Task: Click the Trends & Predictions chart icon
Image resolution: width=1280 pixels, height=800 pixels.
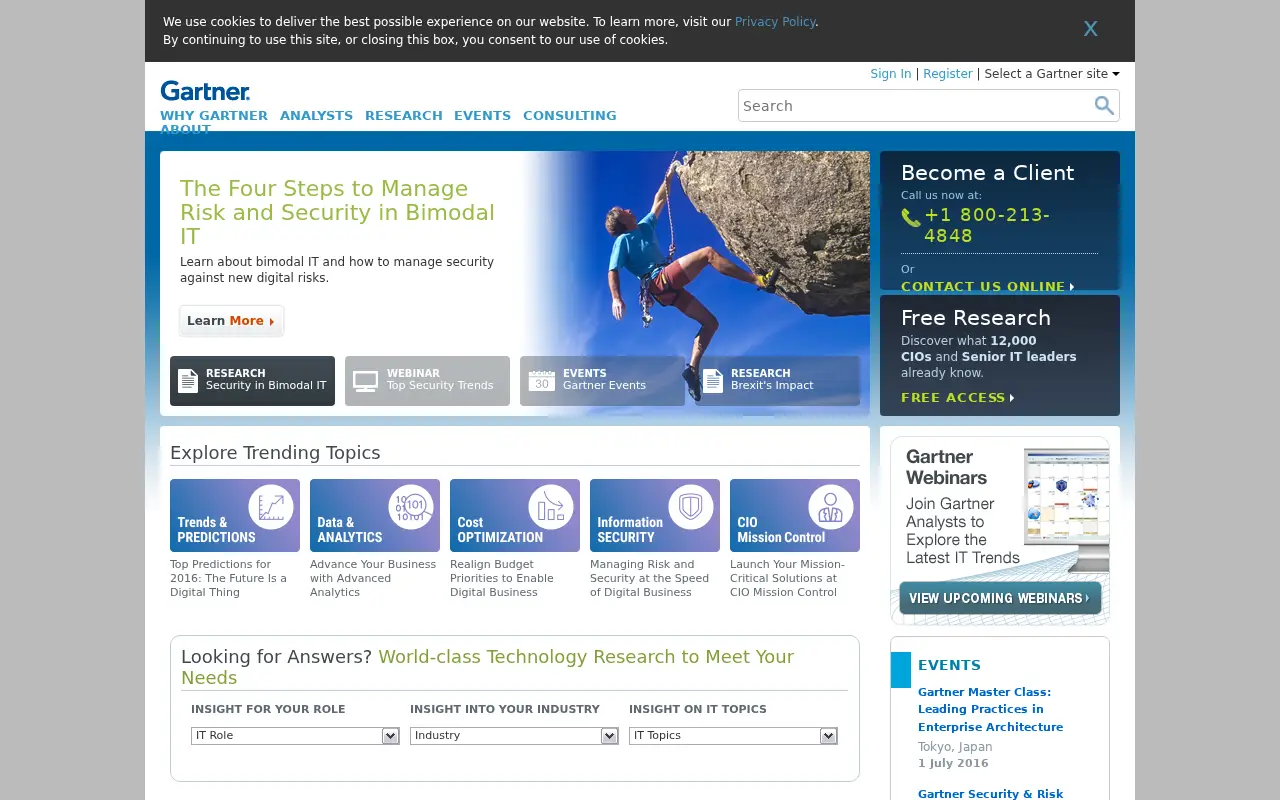Action: [x=271, y=507]
